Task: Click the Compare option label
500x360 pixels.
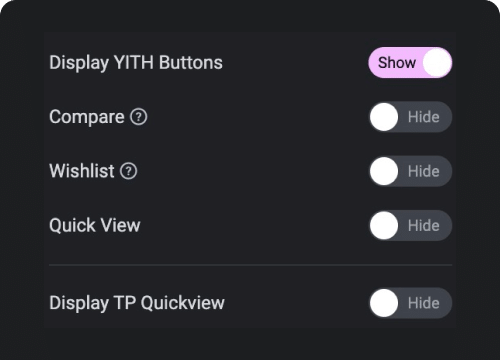Action: pyautogui.click(x=87, y=117)
